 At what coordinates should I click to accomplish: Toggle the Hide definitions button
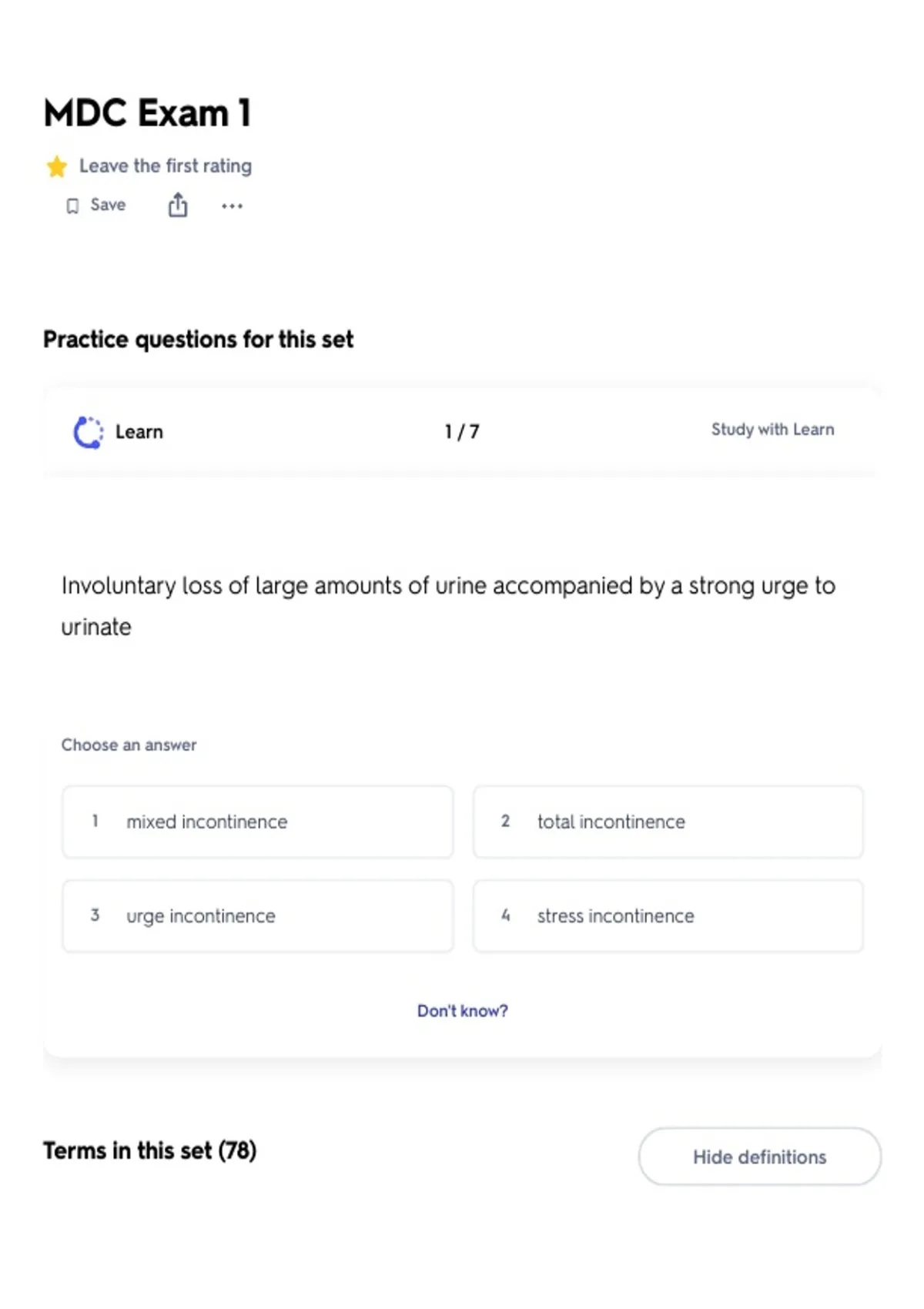click(x=759, y=1157)
